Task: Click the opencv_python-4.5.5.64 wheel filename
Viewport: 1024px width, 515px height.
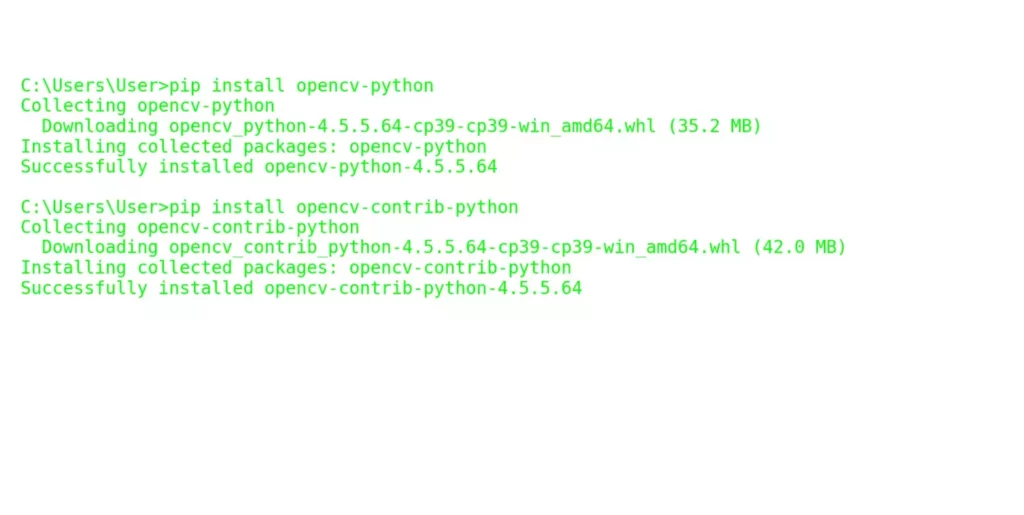Action: (412, 126)
